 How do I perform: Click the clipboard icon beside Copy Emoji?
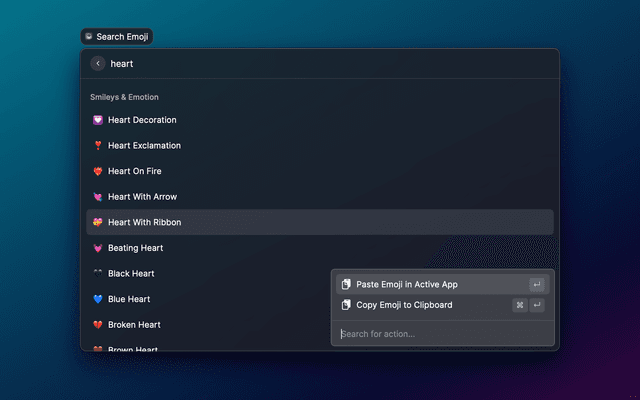coord(346,305)
